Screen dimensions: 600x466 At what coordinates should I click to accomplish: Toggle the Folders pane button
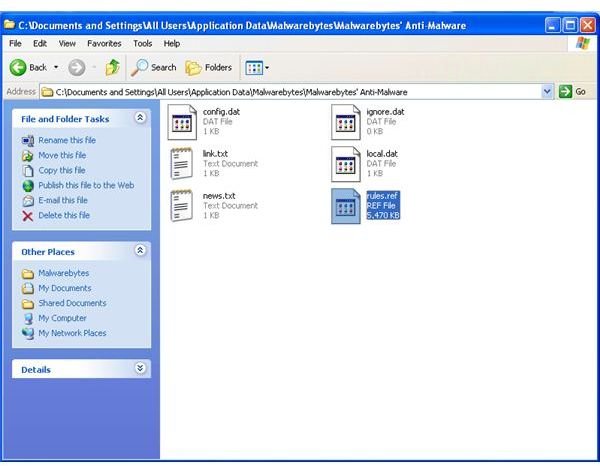(209, 68)
